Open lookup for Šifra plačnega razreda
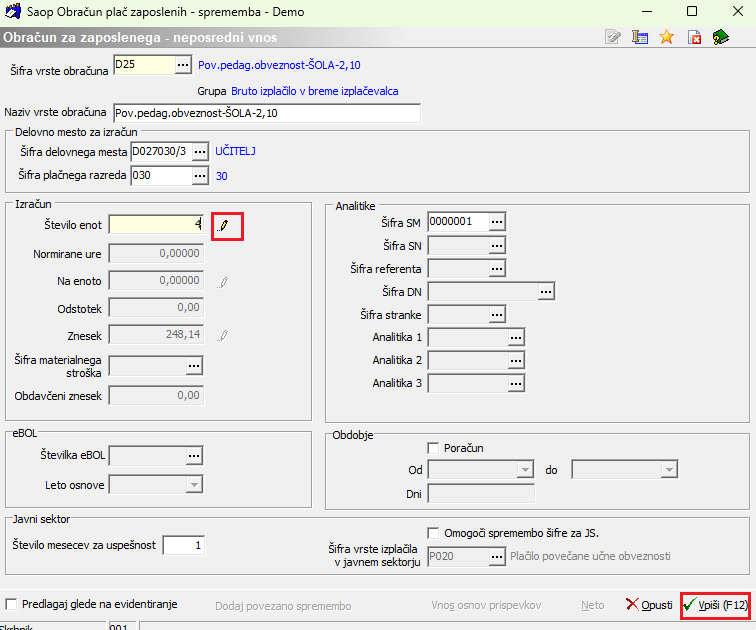 tap(200, 176)
